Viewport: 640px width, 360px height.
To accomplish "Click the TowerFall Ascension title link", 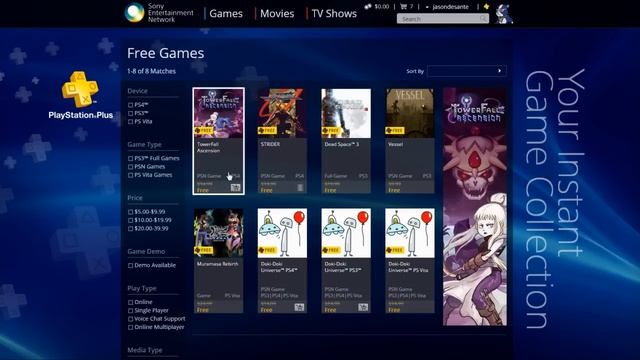I will coord(208,147).
